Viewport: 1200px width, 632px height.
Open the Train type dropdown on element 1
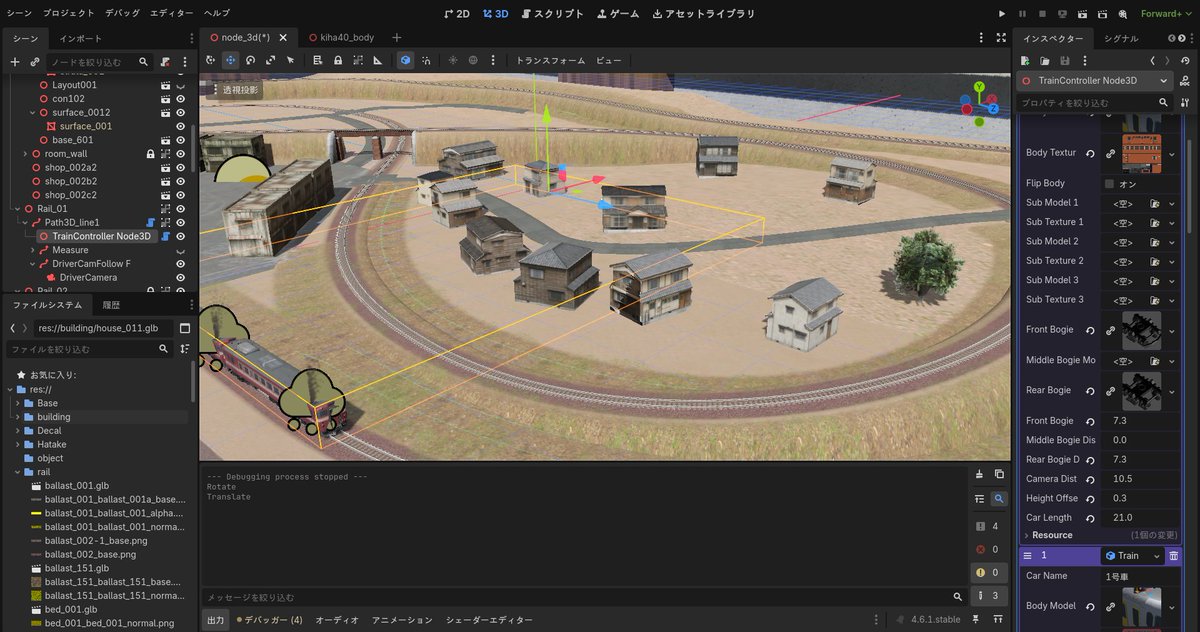click(1132, 555)
